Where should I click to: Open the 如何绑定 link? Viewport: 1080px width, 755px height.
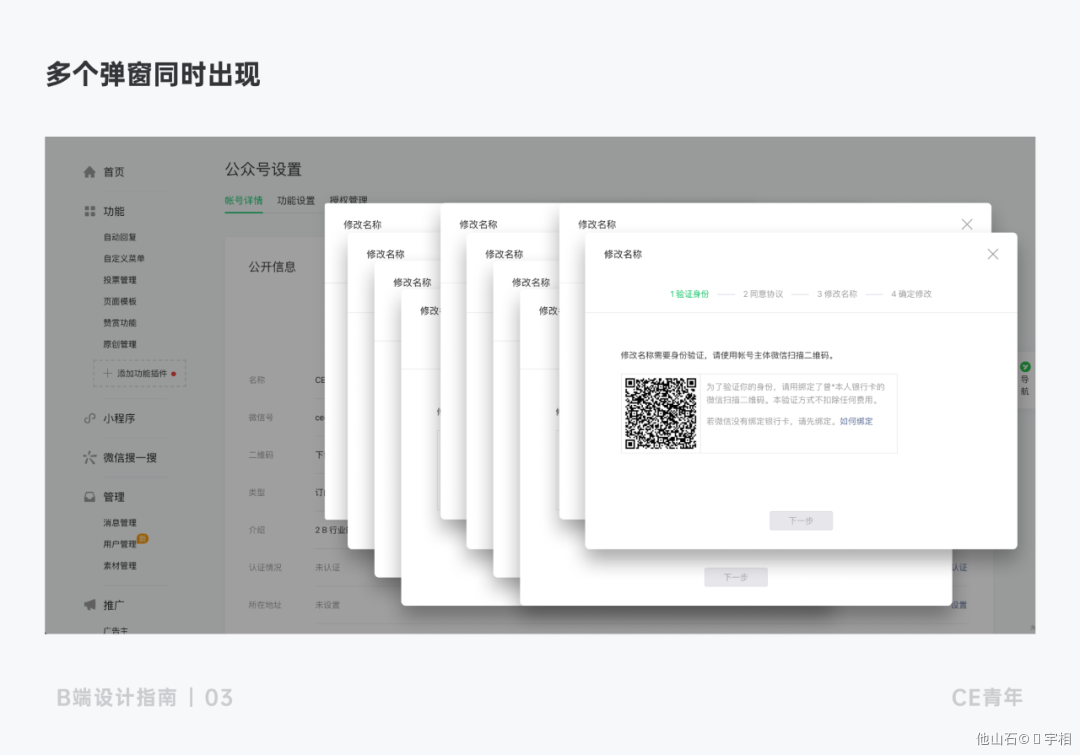point(856,422)
